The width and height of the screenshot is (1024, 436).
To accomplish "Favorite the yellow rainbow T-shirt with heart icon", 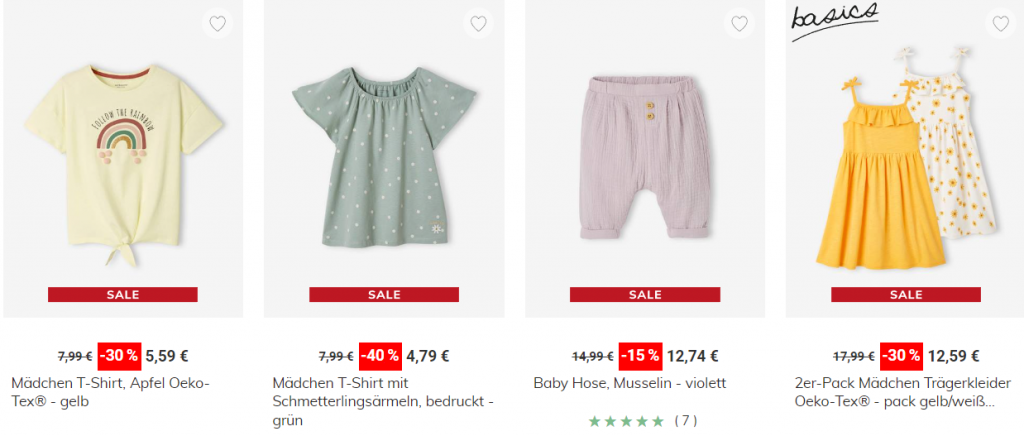I will [x=217, y=24].
